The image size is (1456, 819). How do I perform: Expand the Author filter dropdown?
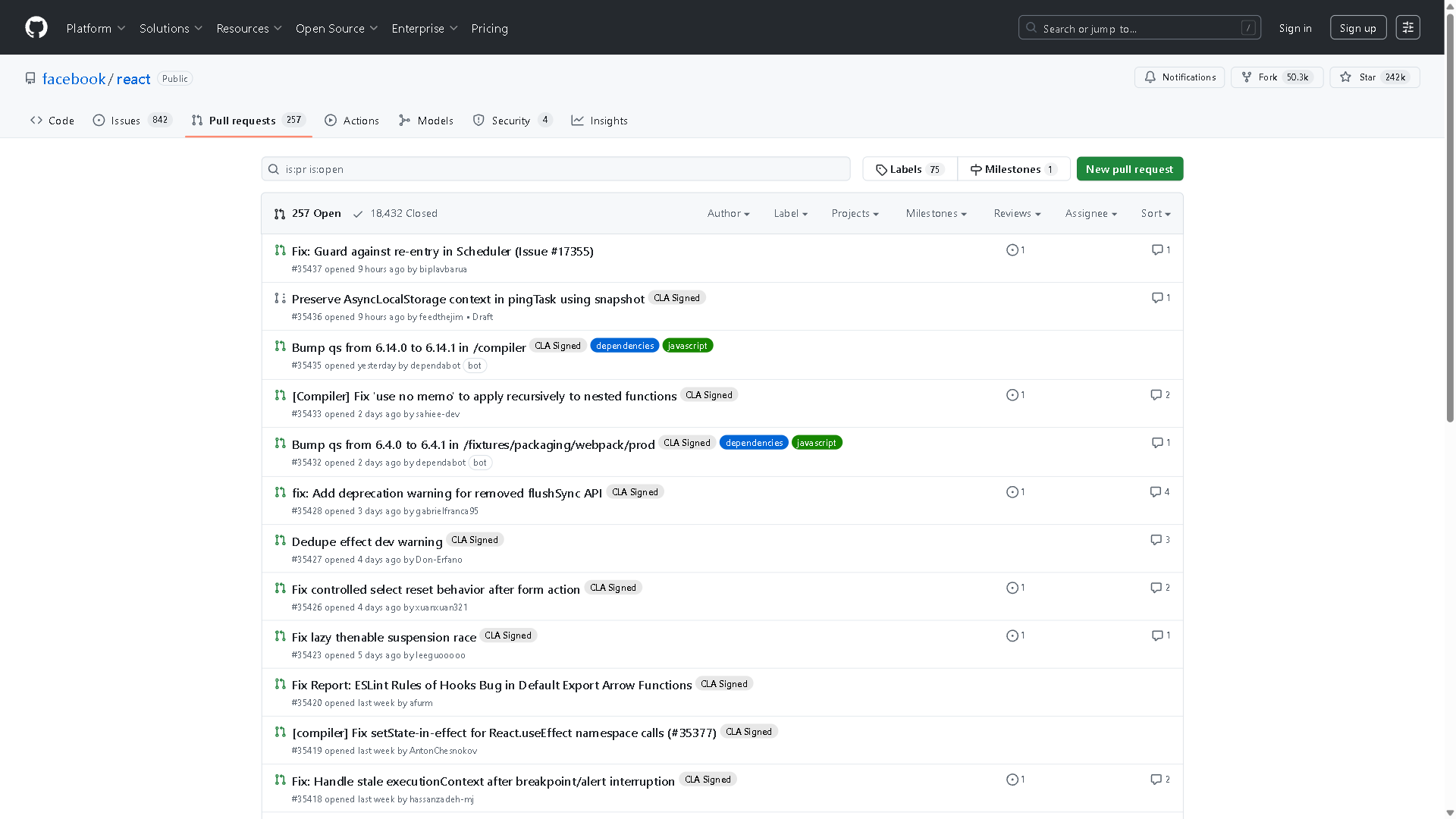(727, 213)
